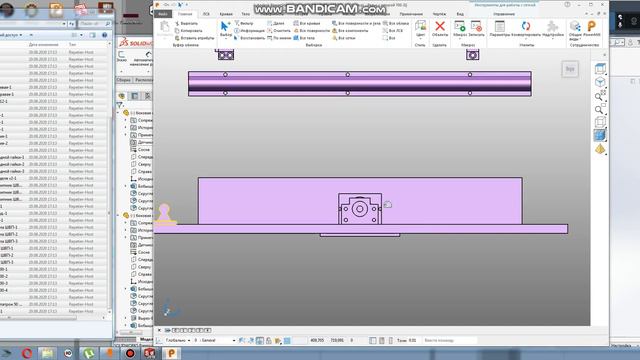Click the red X delete Объекты icon
640x360 pixels.
(440, 27)
